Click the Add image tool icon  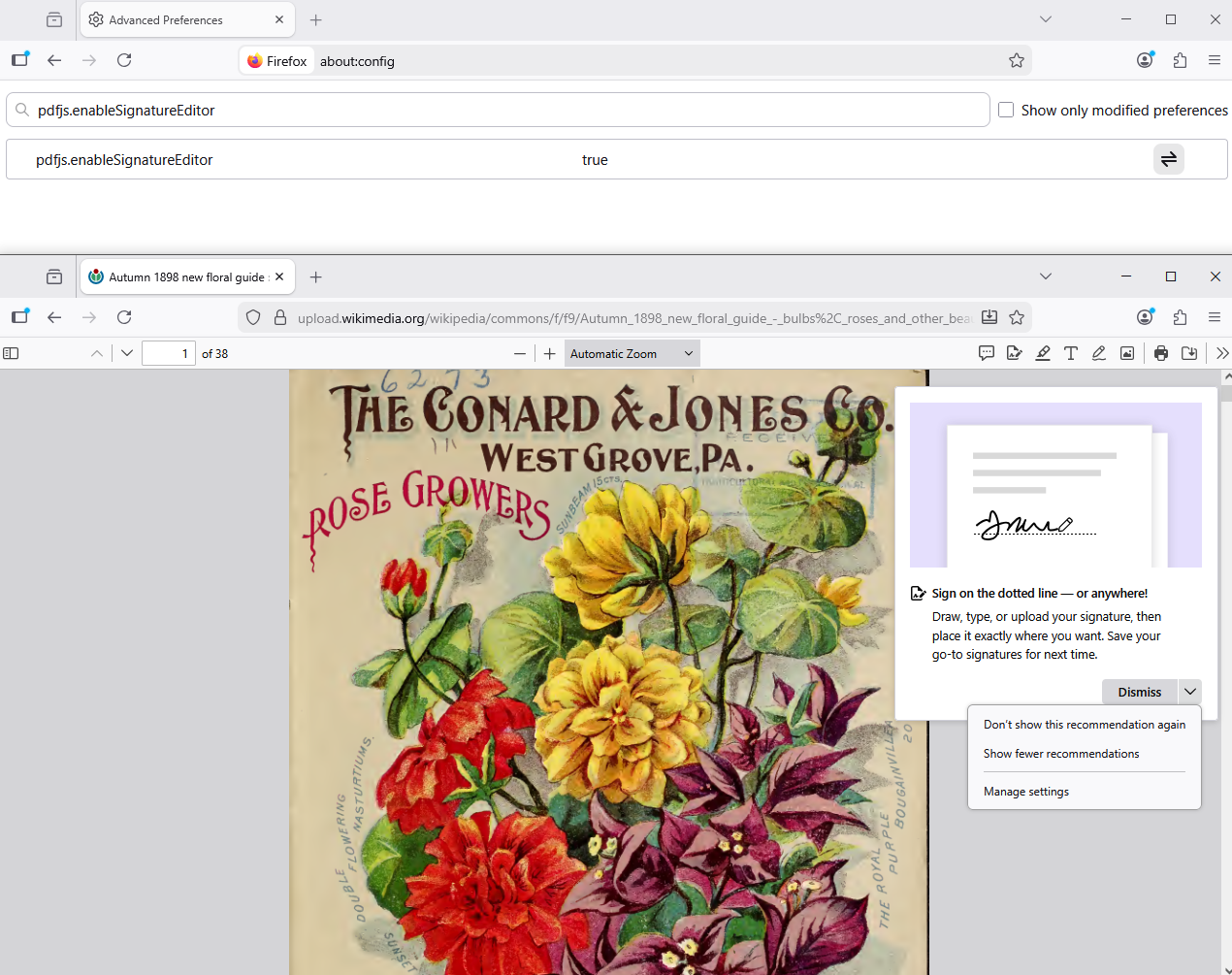[1127, 353]
